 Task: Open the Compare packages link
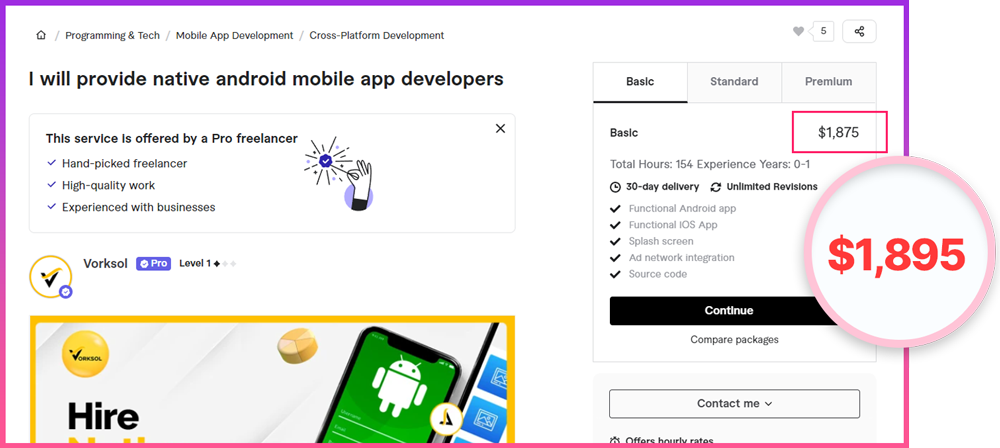point(734,340)
